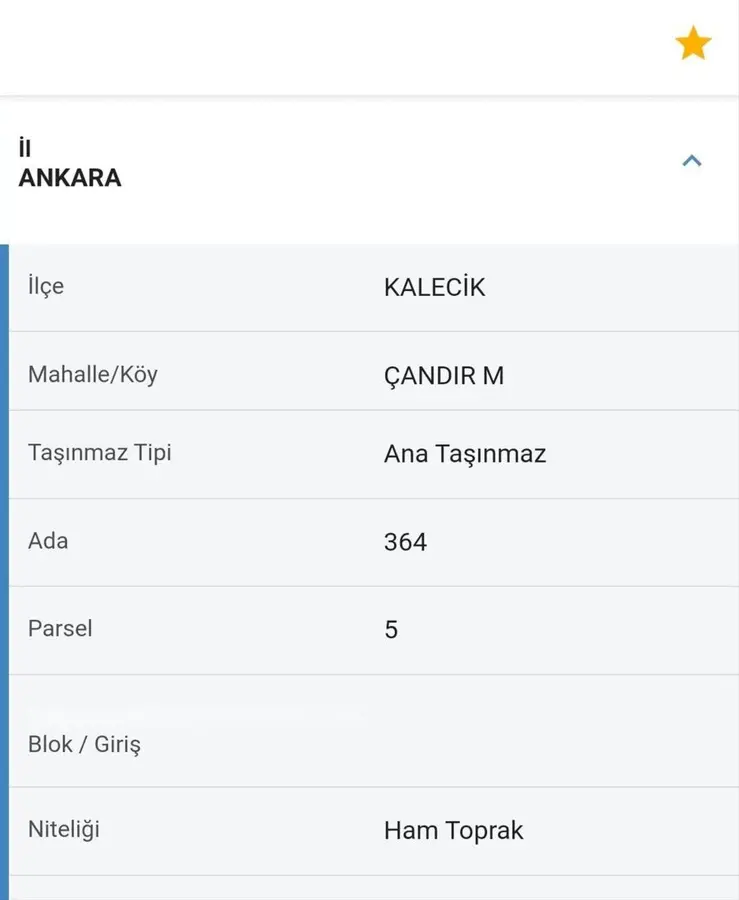Collapse the İl ANKARA section chevron
The width and height of the screenshot is (739, 900).
691,161
